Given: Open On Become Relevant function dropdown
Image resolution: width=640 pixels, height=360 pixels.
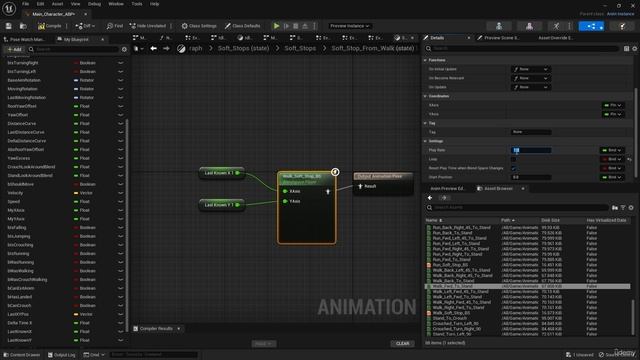Looking at the screenshot, I should coord(531,78).
